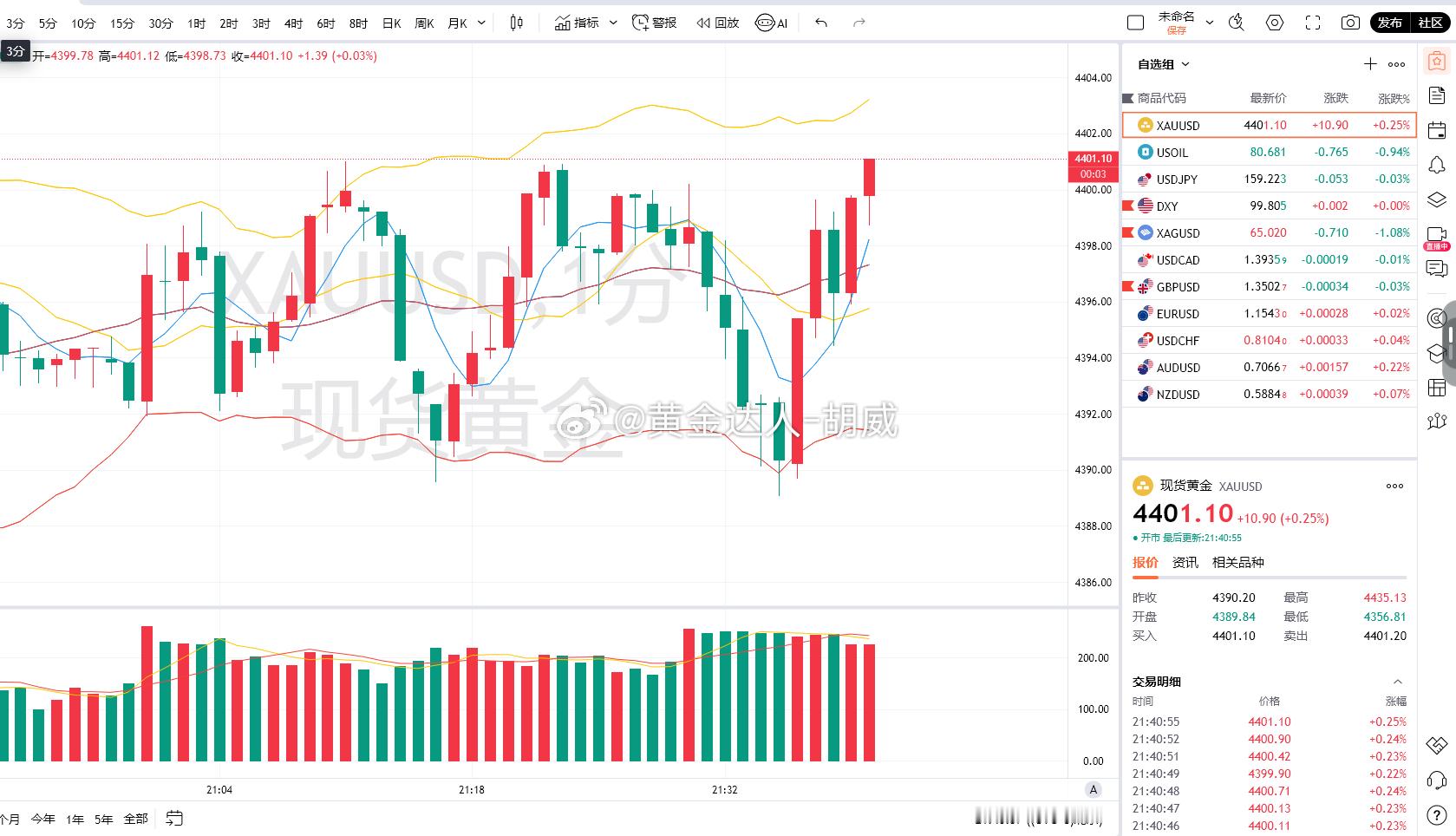The width and height of the screenshot is (1456, 836).
Task: Toggle the go-to-date range icon
Action: (174, 818)
